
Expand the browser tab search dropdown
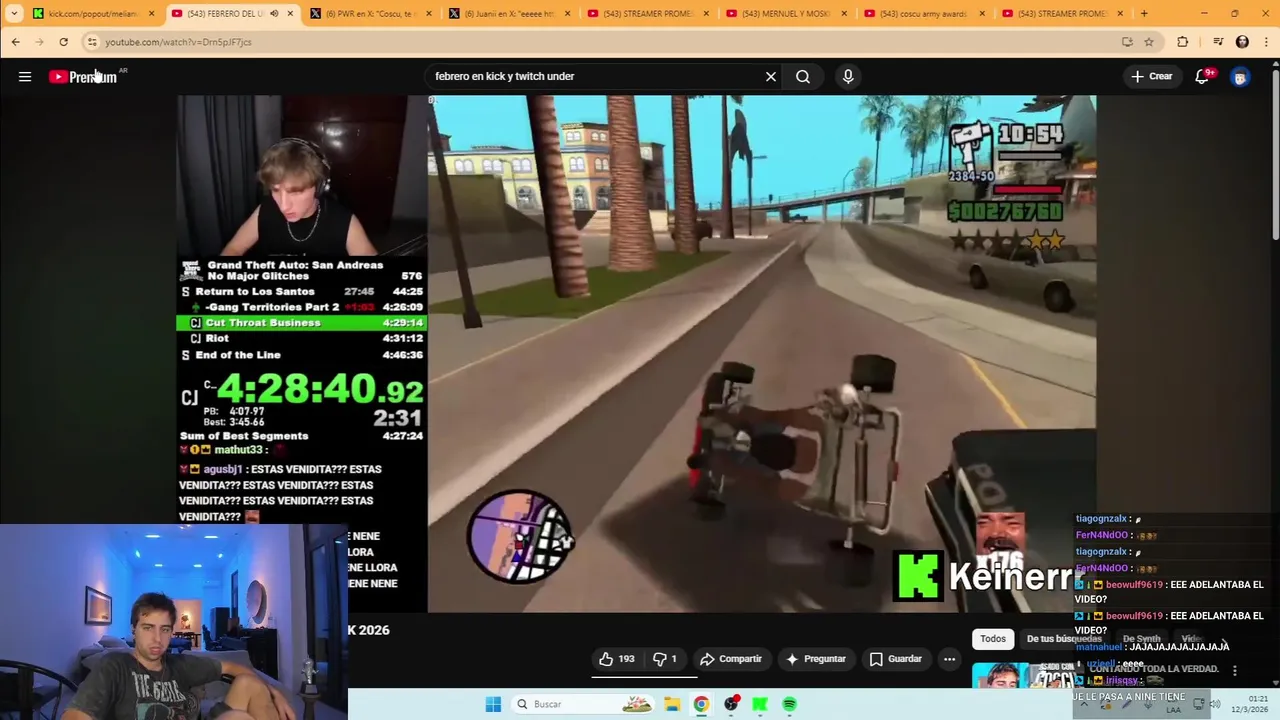14,13
